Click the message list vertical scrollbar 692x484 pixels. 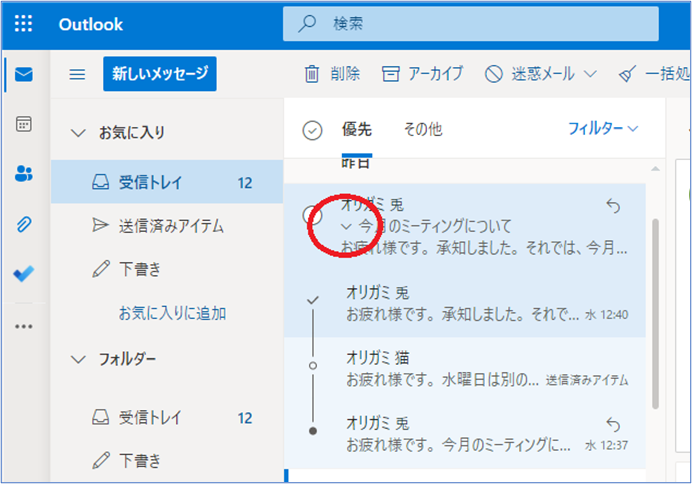[x=655, y=314]
